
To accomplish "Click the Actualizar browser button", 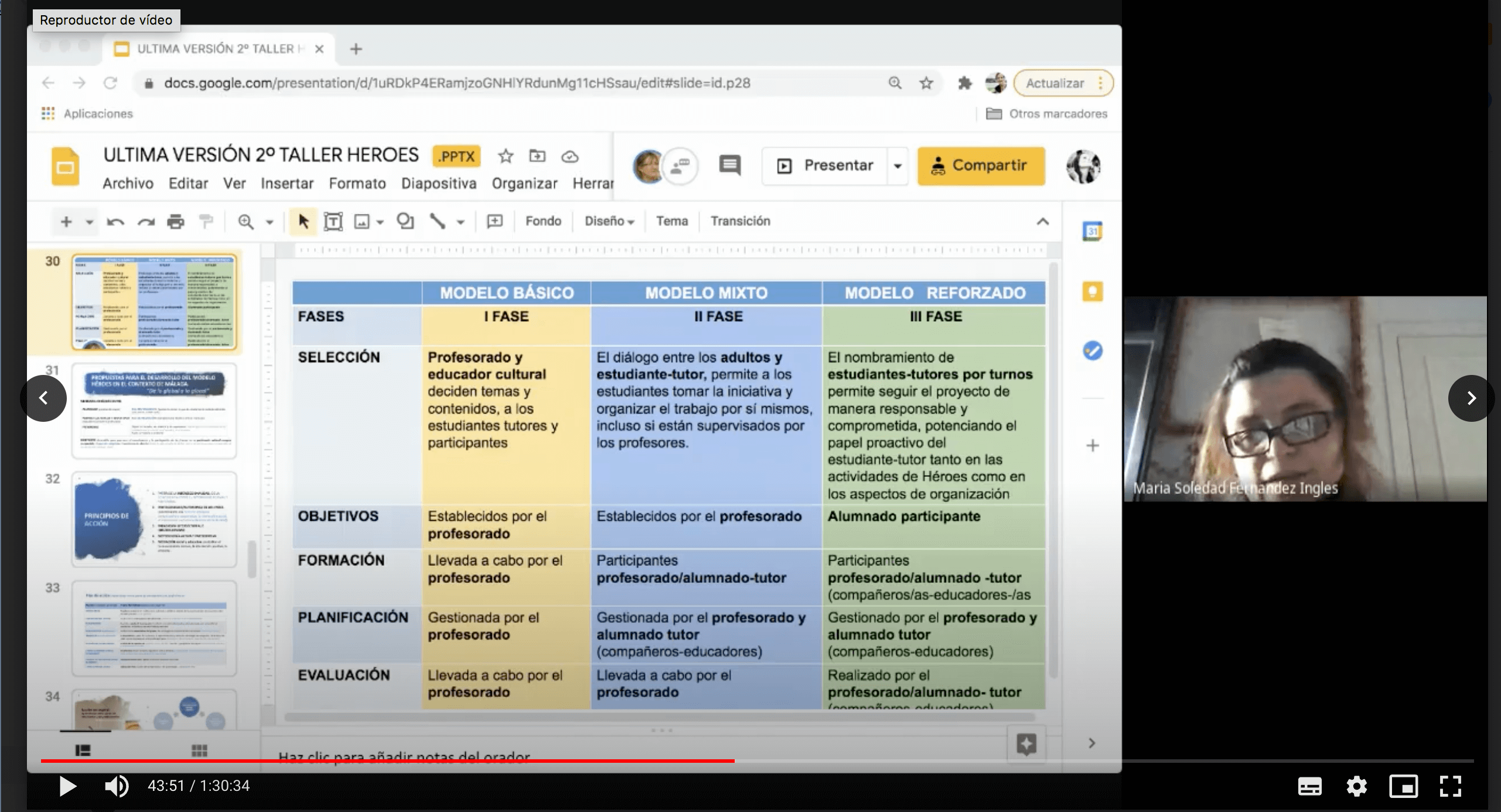I will click(1055, 83).
